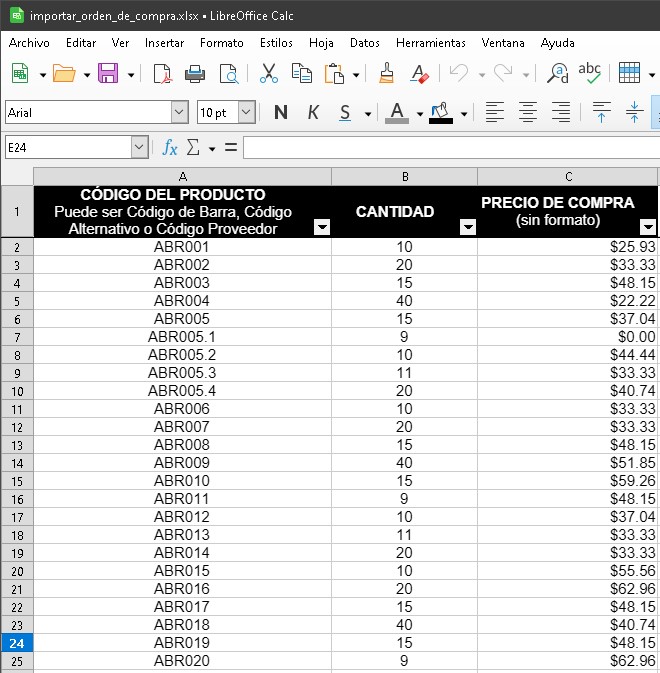Export directly as PDF
660x673 pixels.
(x=162, y=73)
